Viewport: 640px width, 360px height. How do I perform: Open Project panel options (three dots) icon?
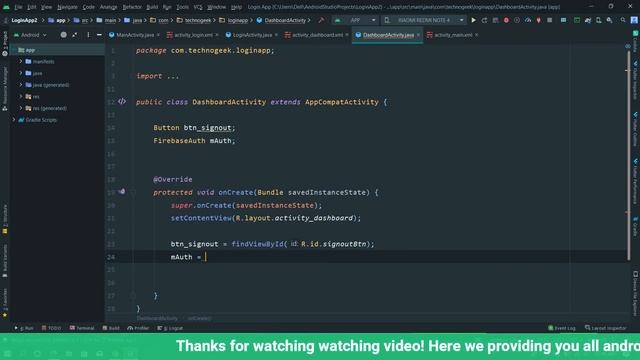click(88, 35)
